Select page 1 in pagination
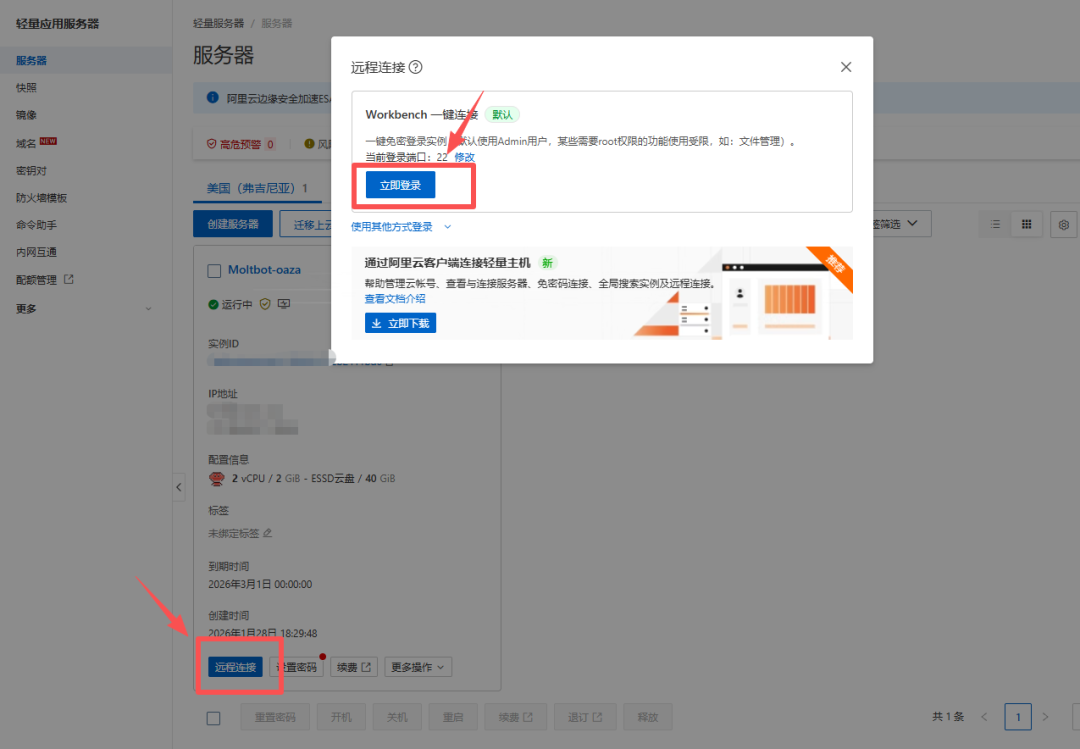The height and width of the screenshot is (749, 1080). (1018, 717)
